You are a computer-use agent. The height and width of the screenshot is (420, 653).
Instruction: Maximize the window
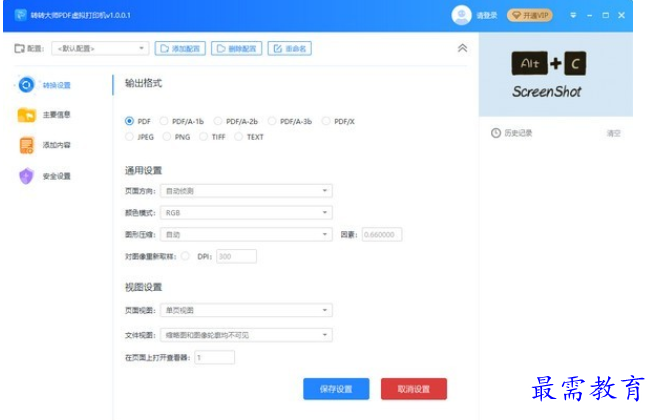[x=606, y=15]
